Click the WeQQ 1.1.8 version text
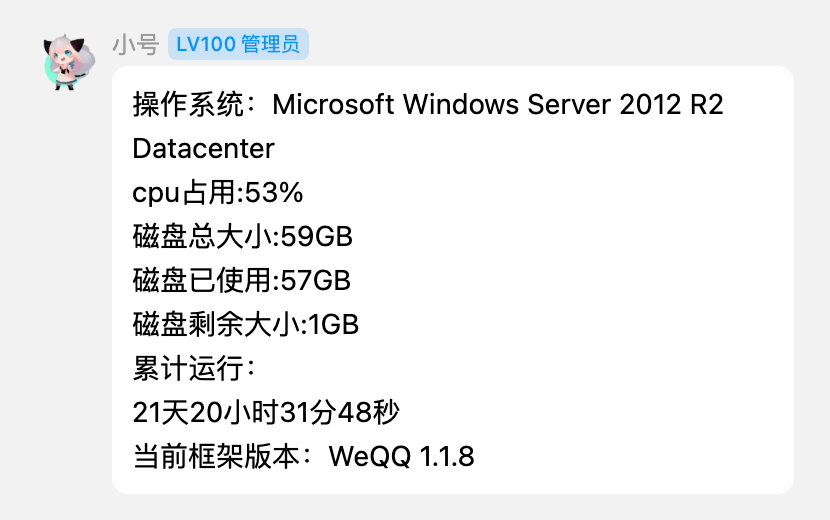Image resolution: width=830 pixels, height=520 pixels. pyautogui.click(x=401, y=457)
